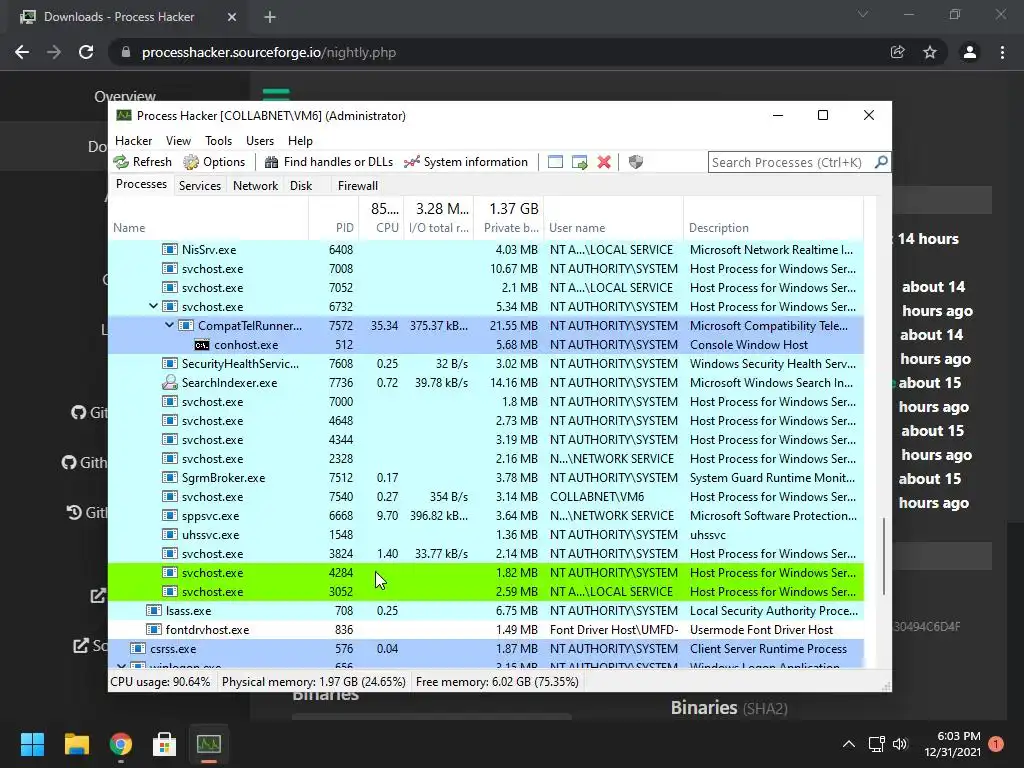Click the conhost.exe console icon
The height and width of the screenshot is (768, 1024).
point(202,345)
